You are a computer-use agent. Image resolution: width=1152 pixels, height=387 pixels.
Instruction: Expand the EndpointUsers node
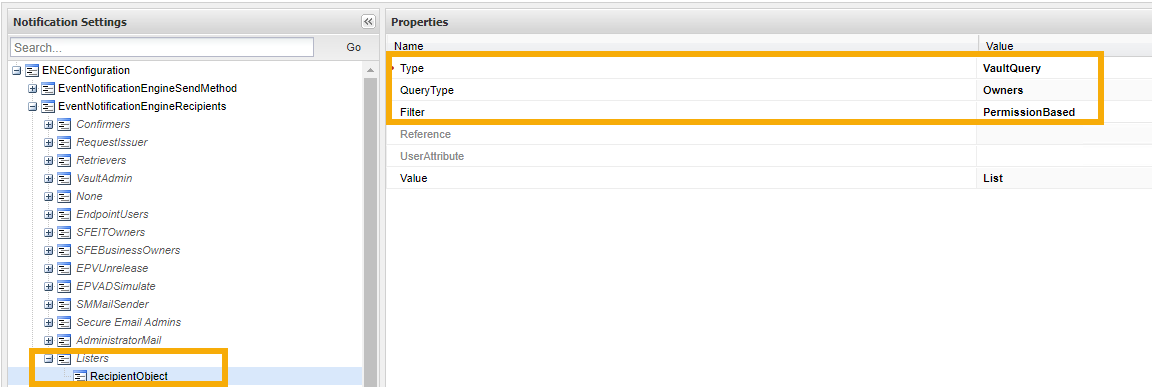(x=48, y=214)
